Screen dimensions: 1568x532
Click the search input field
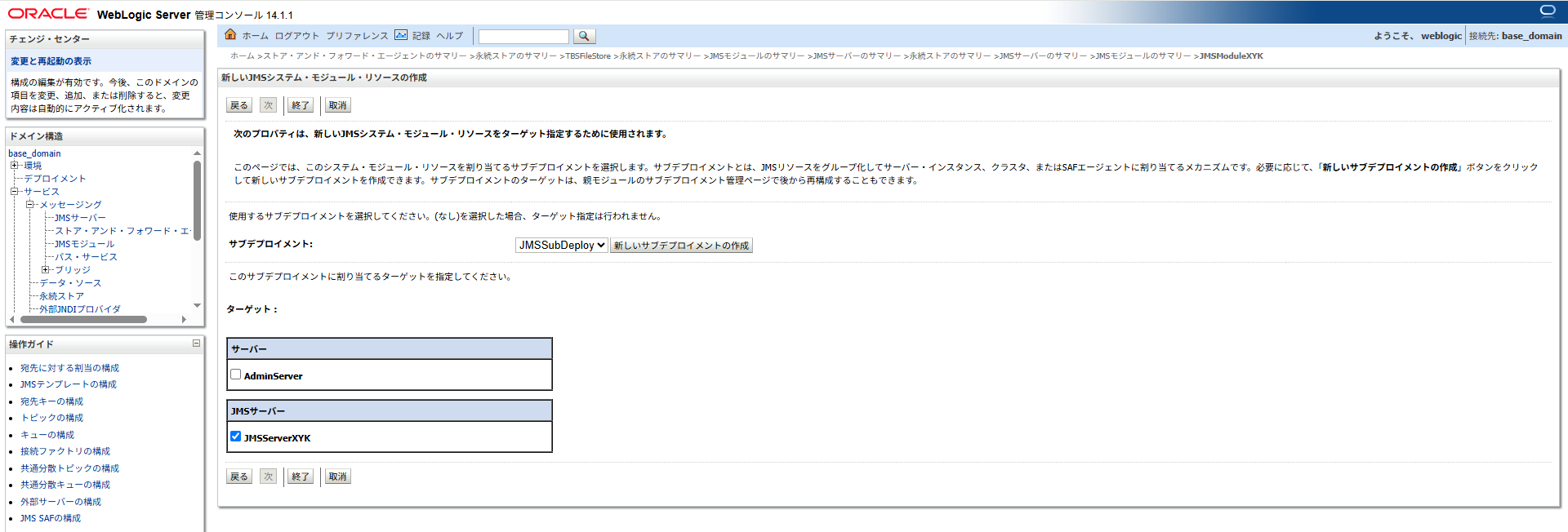(x=523, y=37)
